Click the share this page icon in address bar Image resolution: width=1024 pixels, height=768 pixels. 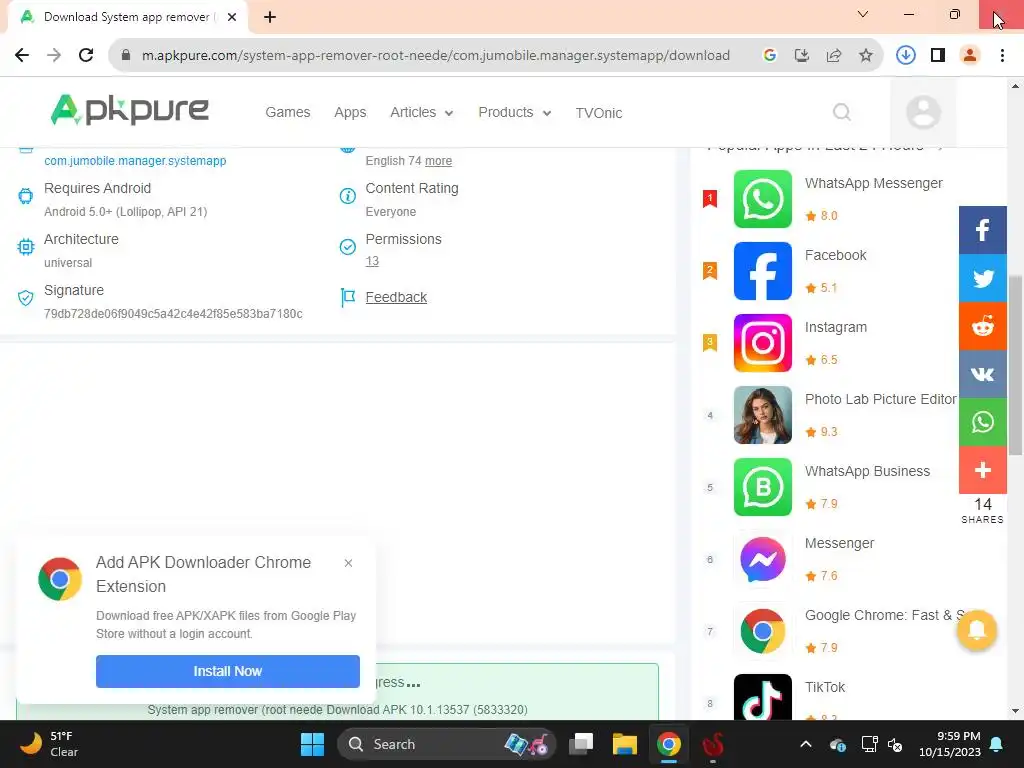834,56
